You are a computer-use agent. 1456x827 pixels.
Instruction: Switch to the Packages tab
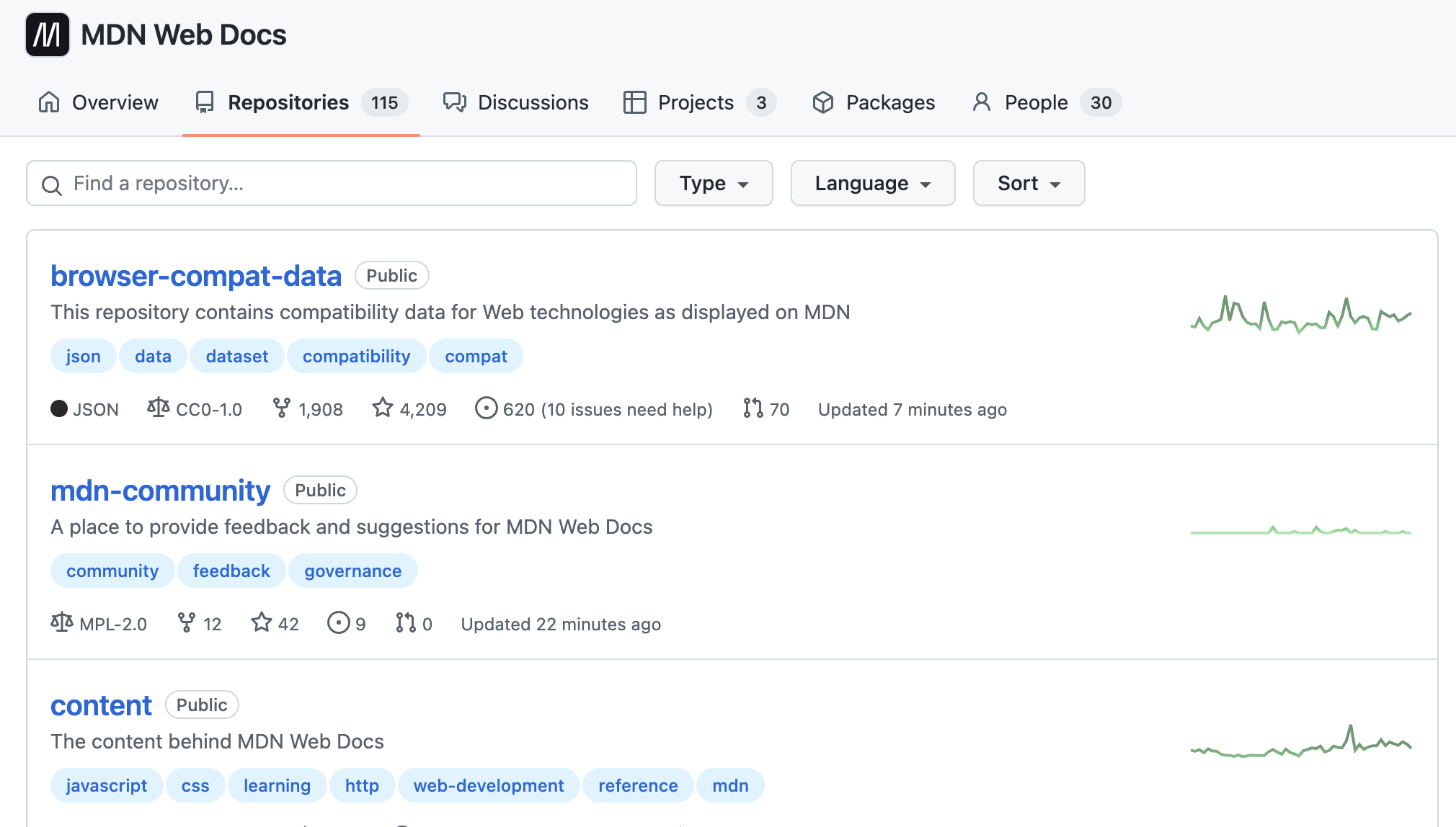(x=874, y=102)
